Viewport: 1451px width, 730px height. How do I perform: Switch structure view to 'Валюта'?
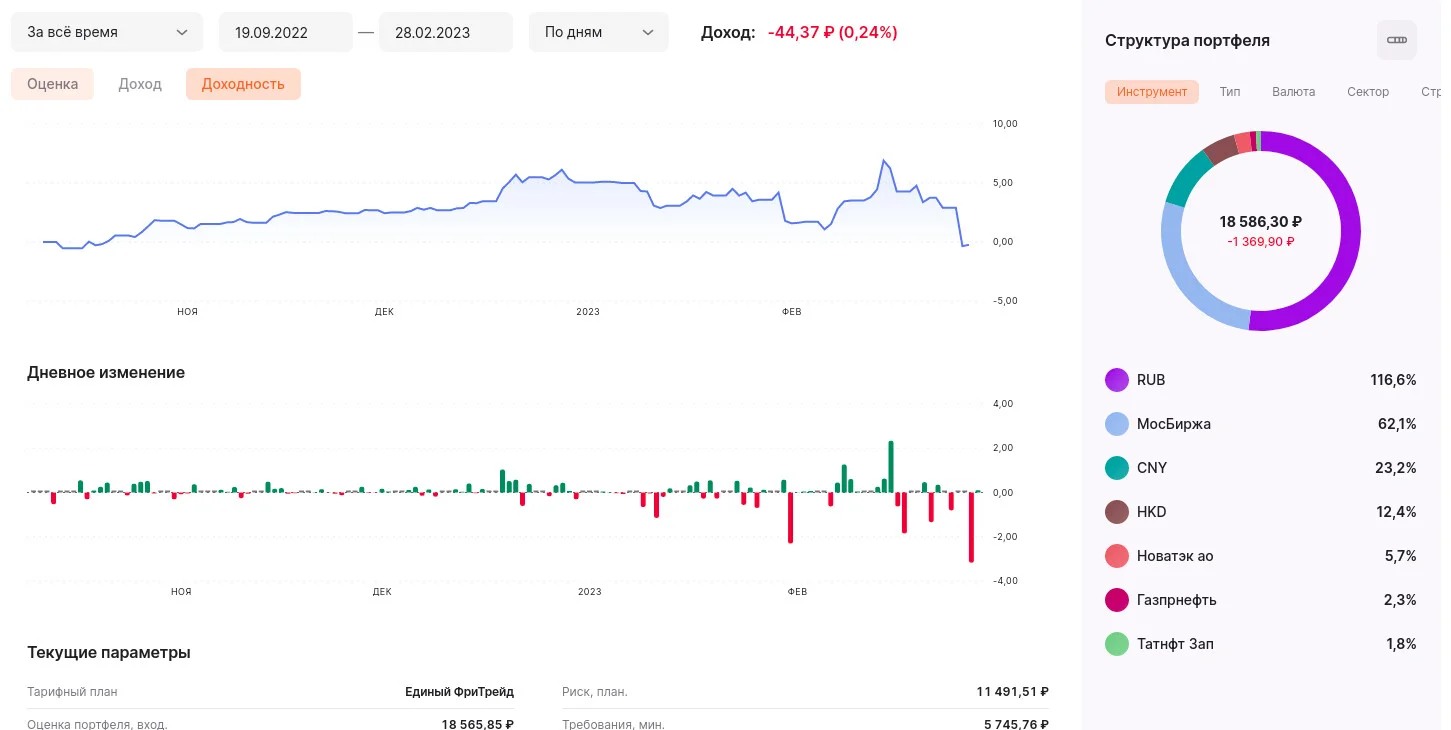[x=1294, y=92]
